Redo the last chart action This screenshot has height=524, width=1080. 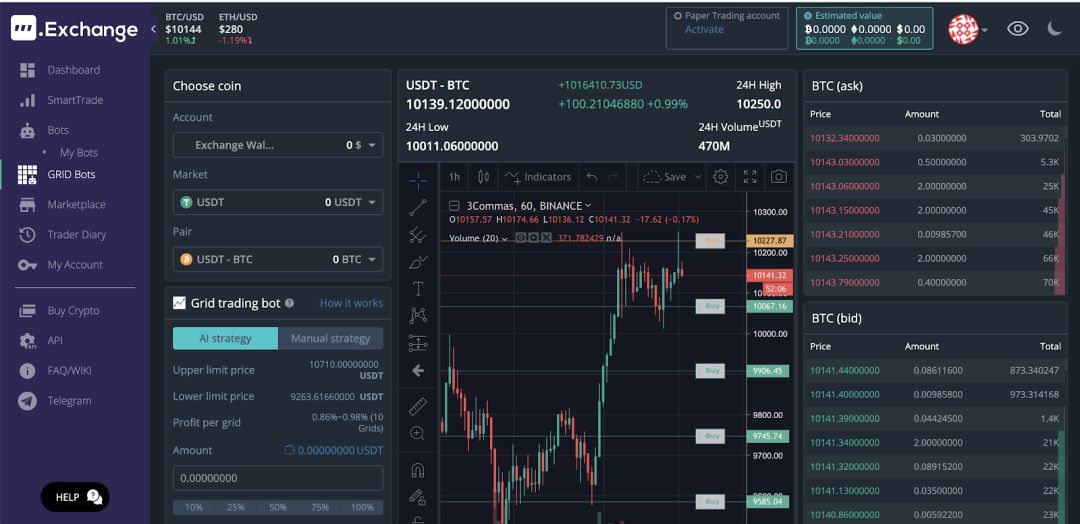pyautogui.click(x=613, y=177)
